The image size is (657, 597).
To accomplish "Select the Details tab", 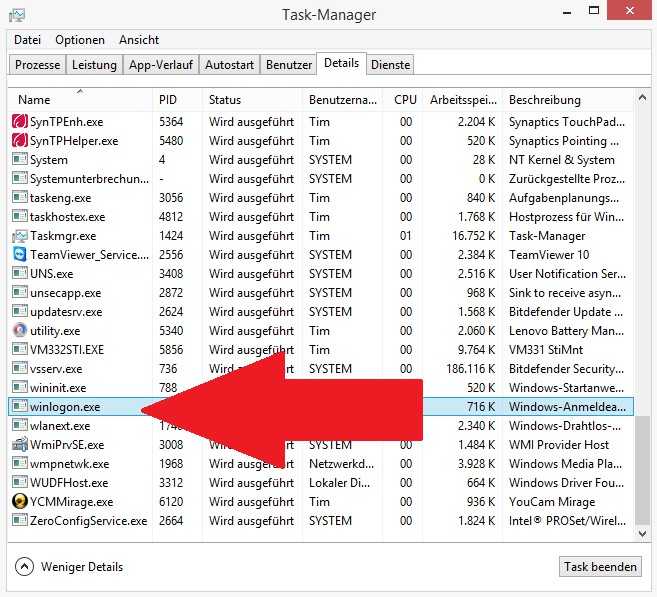I will 341,63.
